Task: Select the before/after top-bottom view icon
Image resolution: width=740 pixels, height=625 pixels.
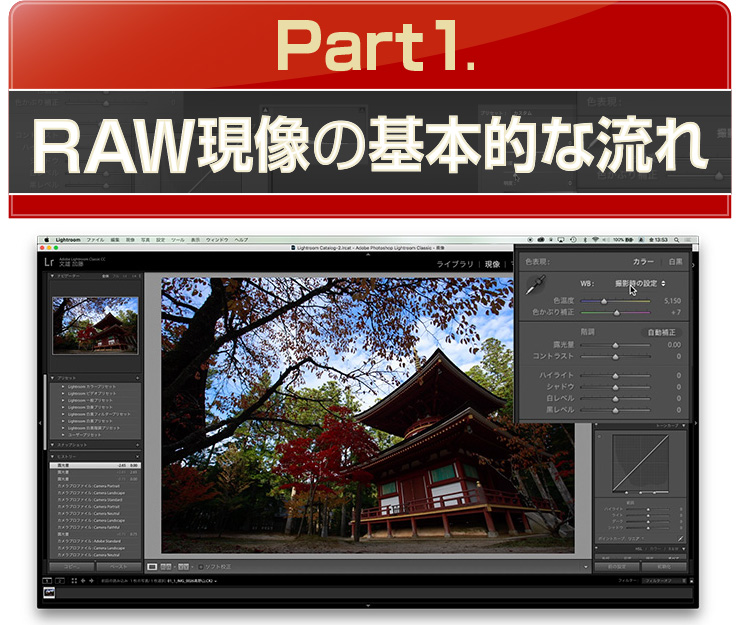Action: [183, 566]
